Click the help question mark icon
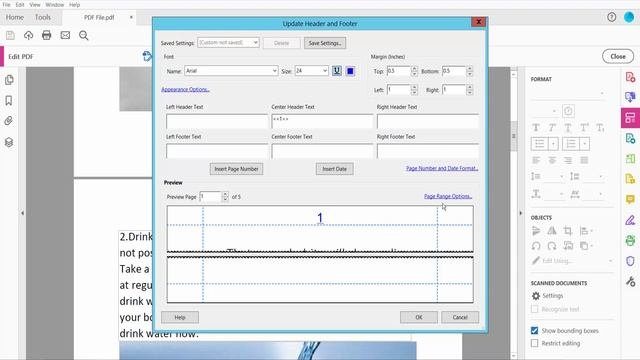Viewport: 640px width, 360px height. pos(611,17)
